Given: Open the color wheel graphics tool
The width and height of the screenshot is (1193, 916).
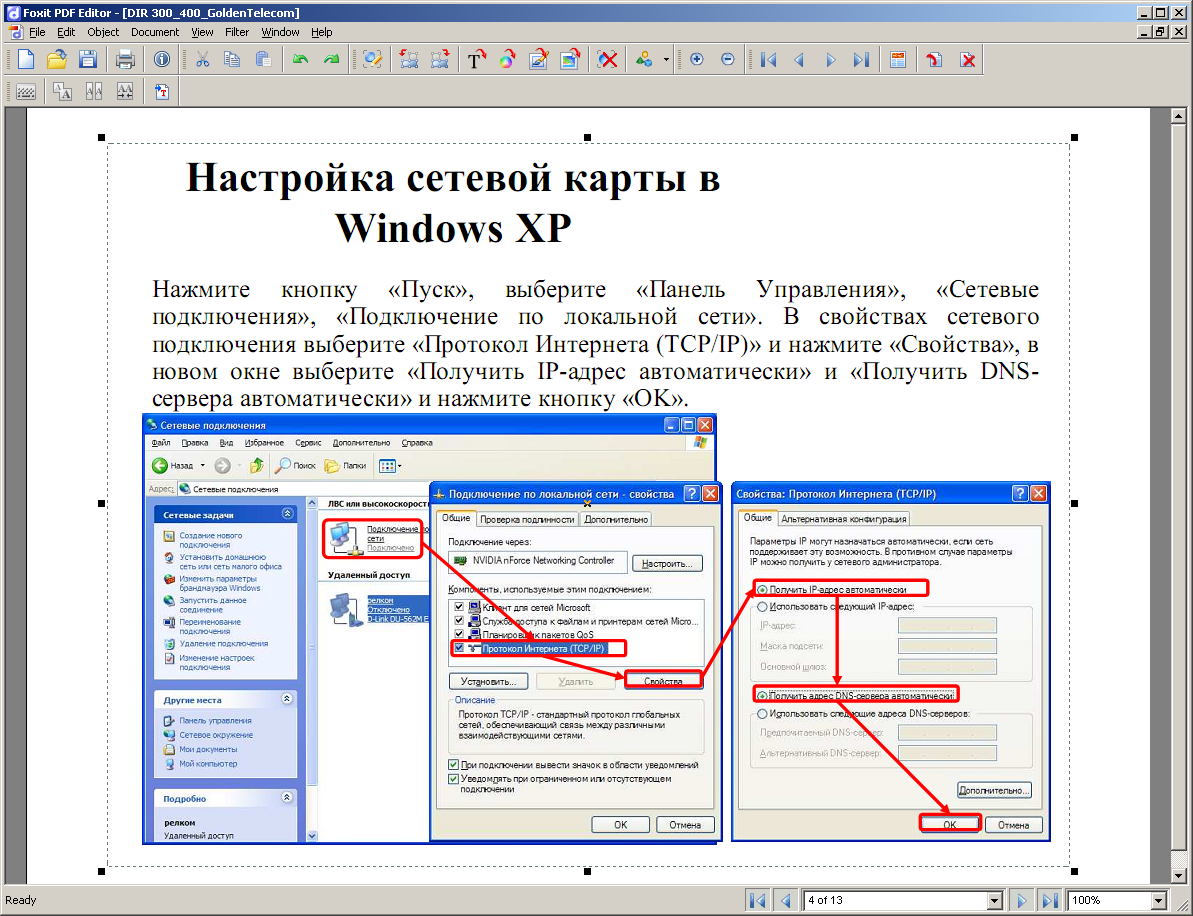Looking at the screenshot, I should [x=507, y=59].
